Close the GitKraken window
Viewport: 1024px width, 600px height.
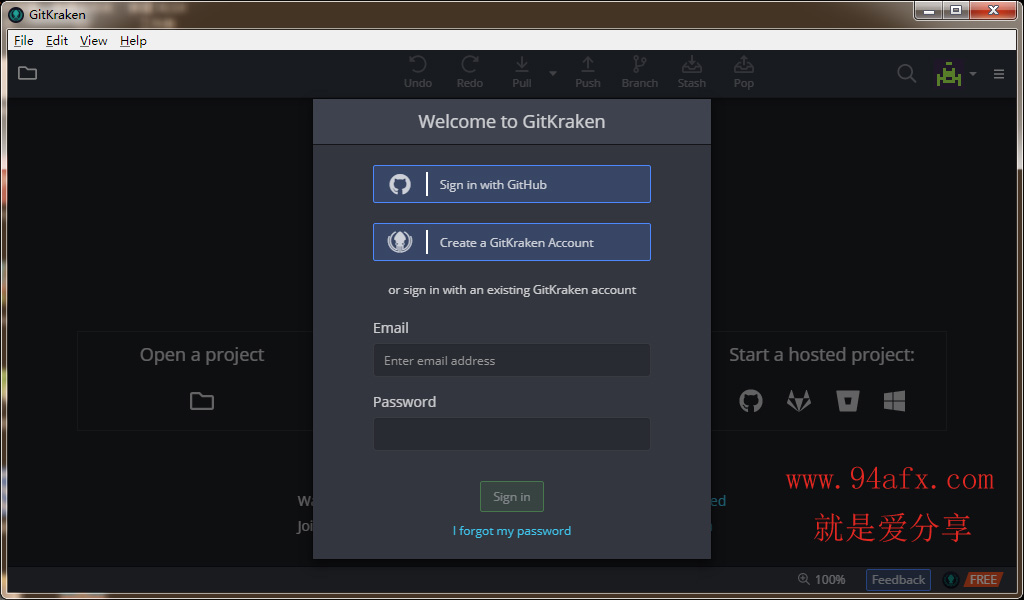click(993, 10)
